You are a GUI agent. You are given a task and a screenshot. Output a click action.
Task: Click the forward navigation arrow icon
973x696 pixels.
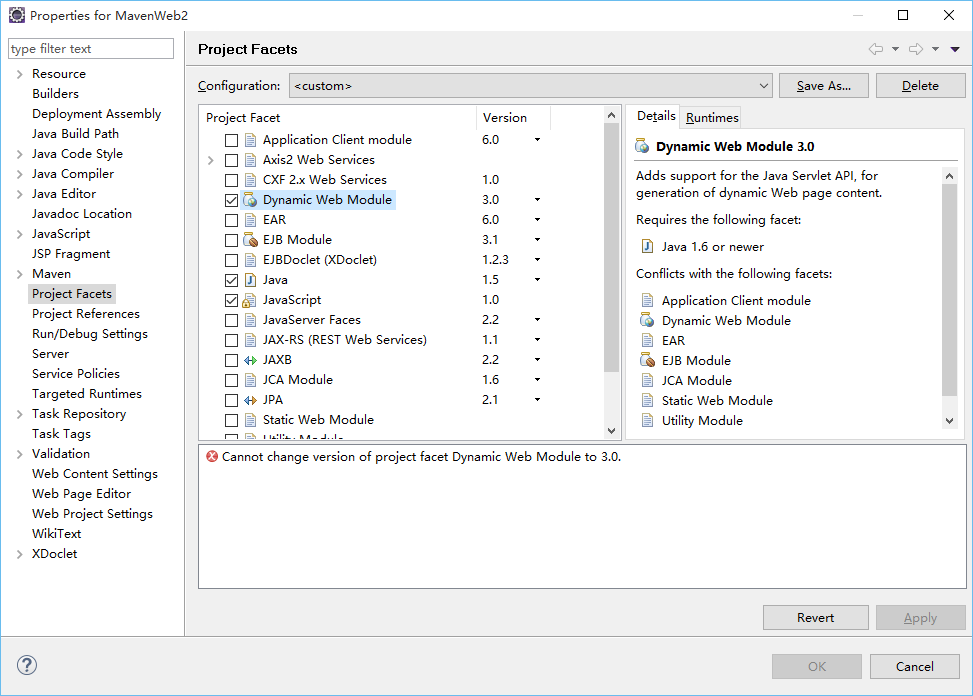coord(915,49)
